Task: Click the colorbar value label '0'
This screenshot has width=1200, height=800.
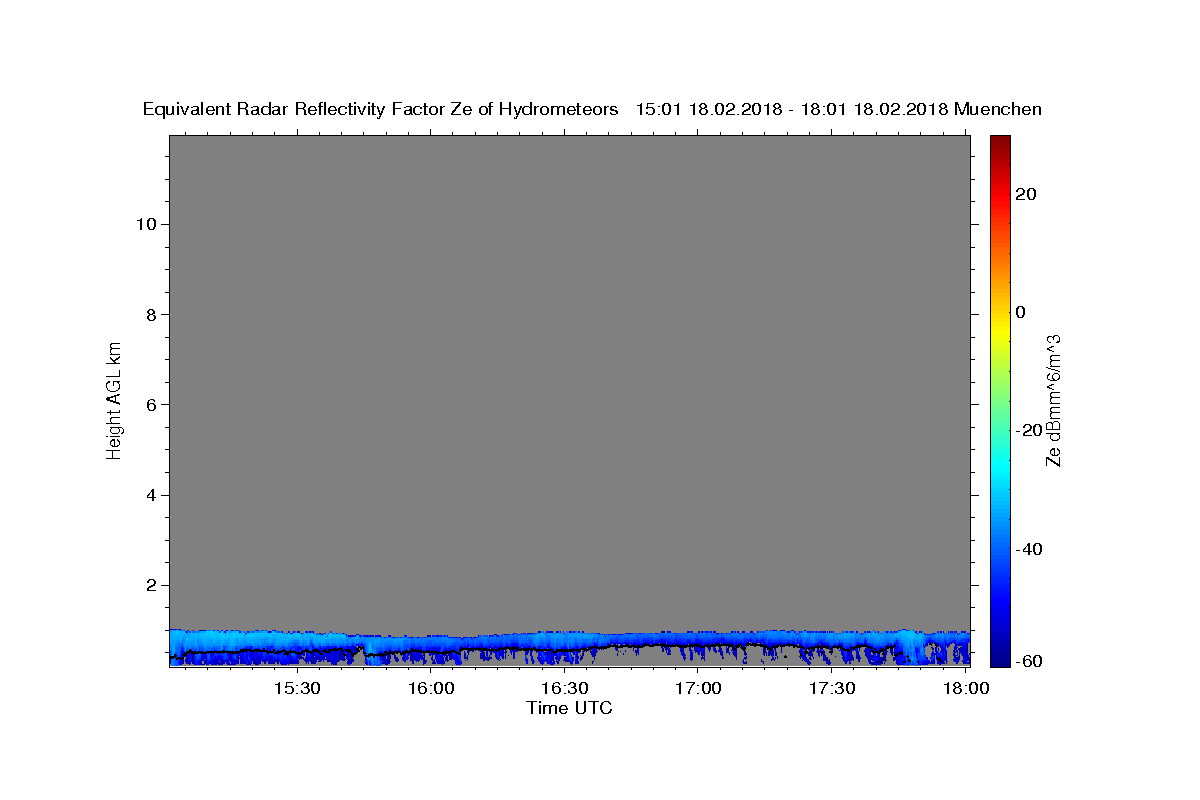Action: coord(1021,312)
